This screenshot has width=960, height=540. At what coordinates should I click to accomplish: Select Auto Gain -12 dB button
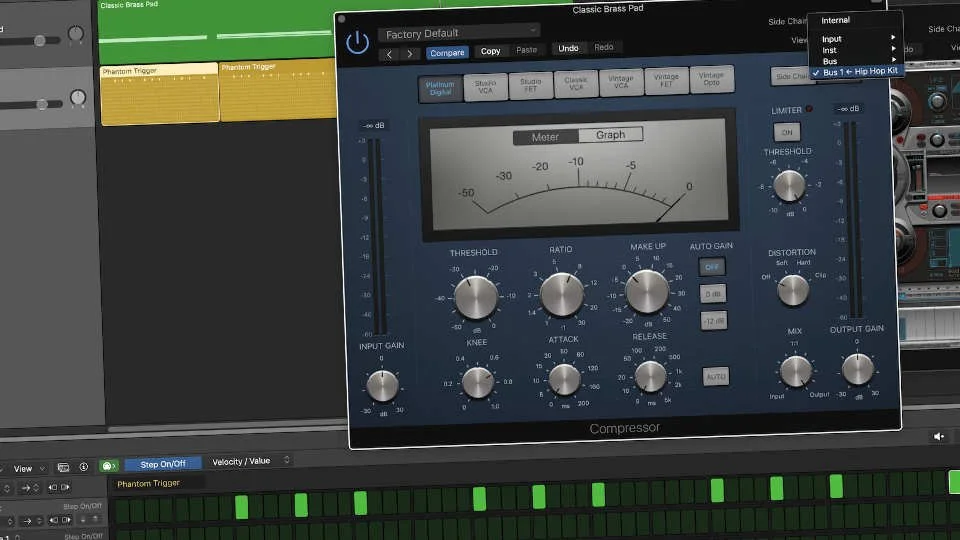714,321
